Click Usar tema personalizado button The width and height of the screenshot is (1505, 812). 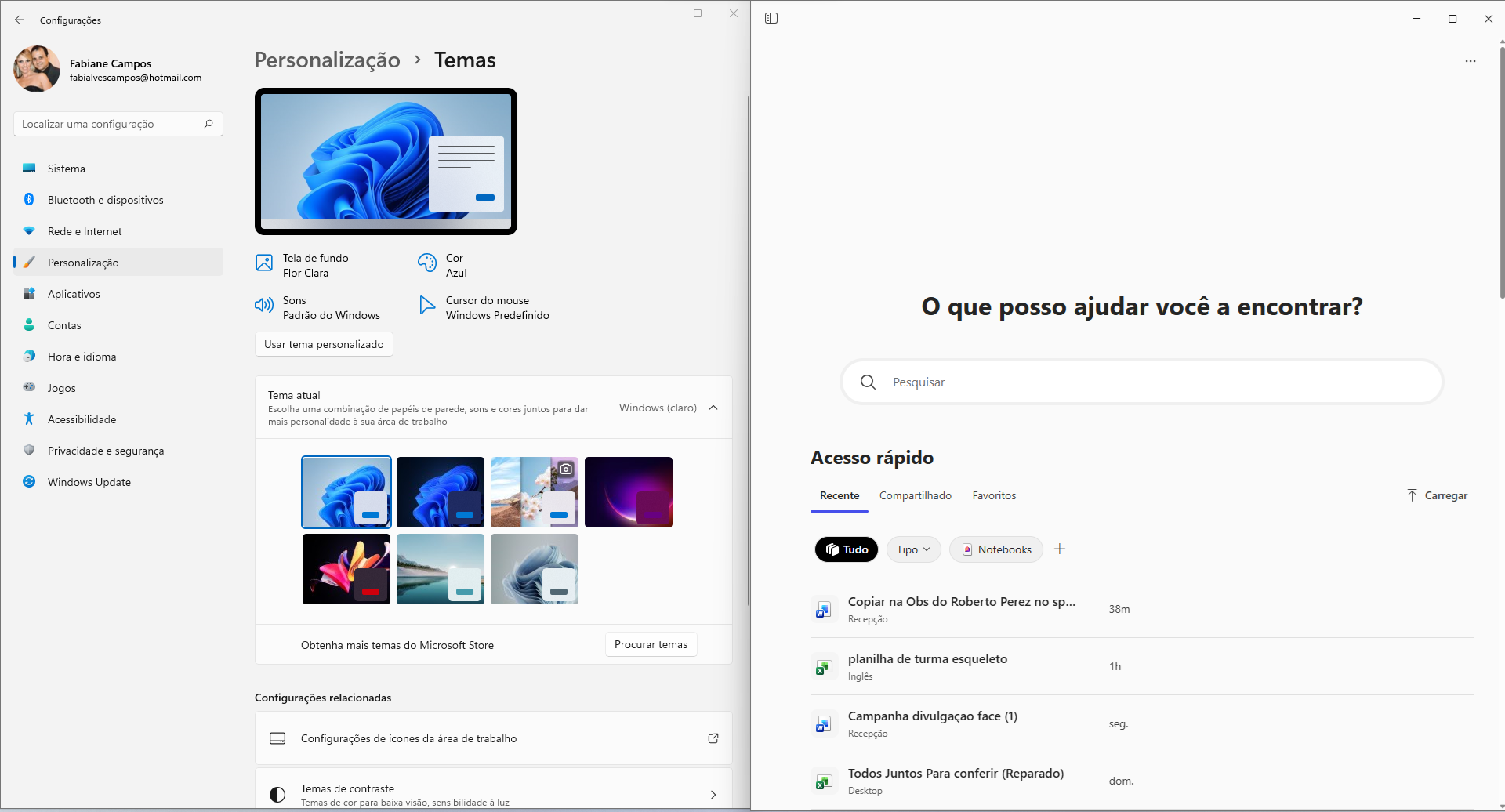click(x=324, y=344)
